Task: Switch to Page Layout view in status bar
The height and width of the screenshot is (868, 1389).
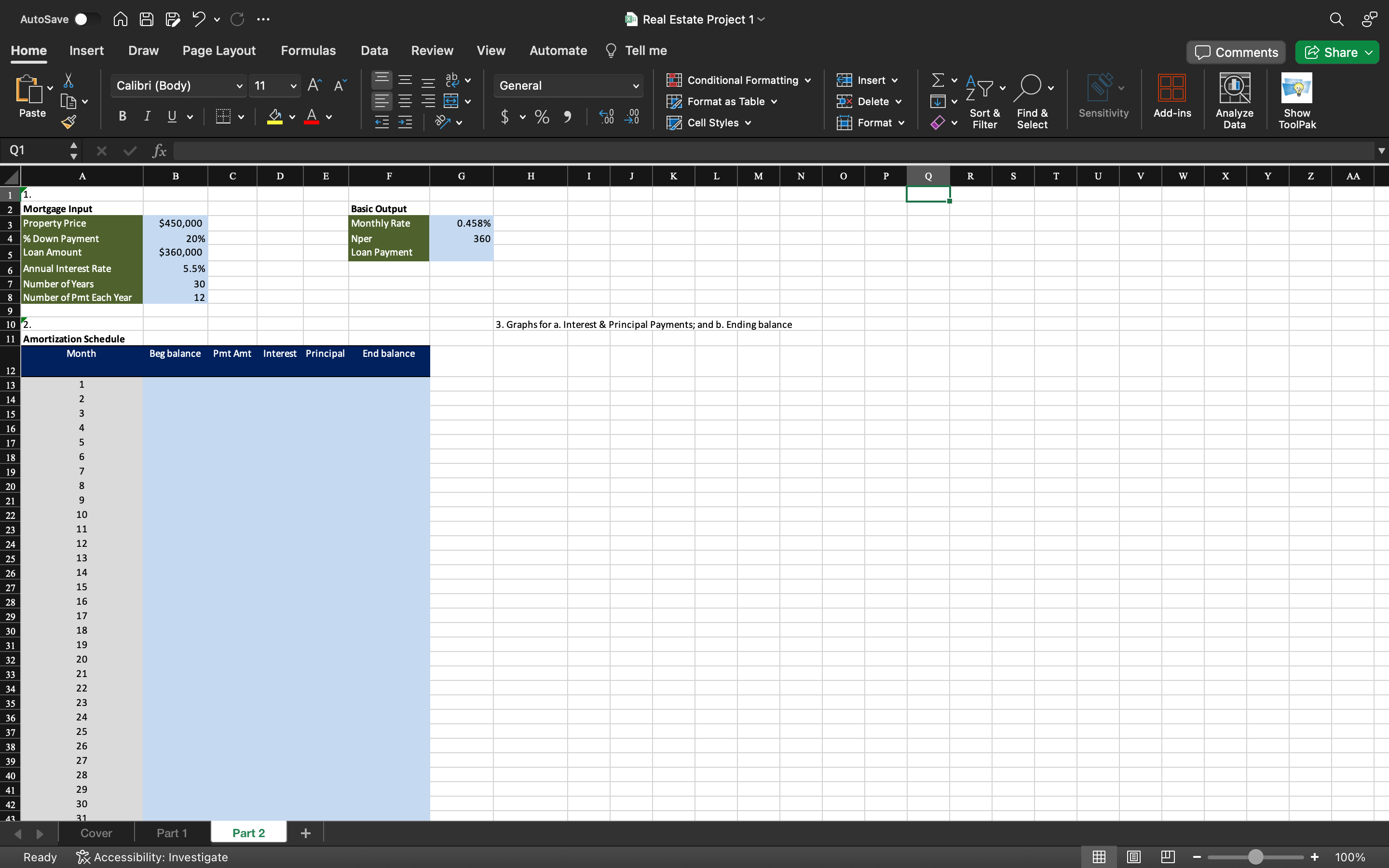Action: pyautogui.click(x=1133, y=856)
